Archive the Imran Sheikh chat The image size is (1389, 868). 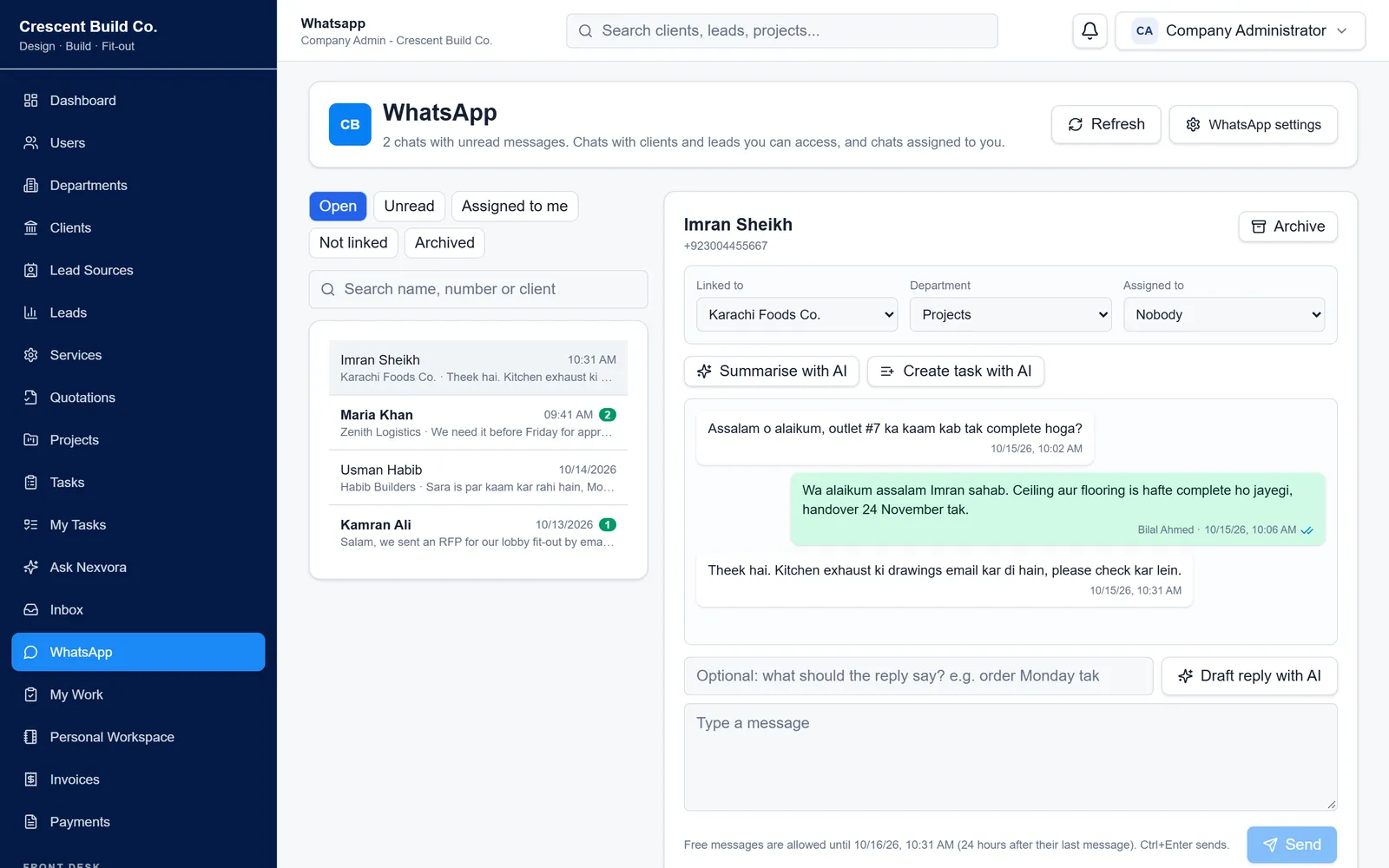(1288, 227)
